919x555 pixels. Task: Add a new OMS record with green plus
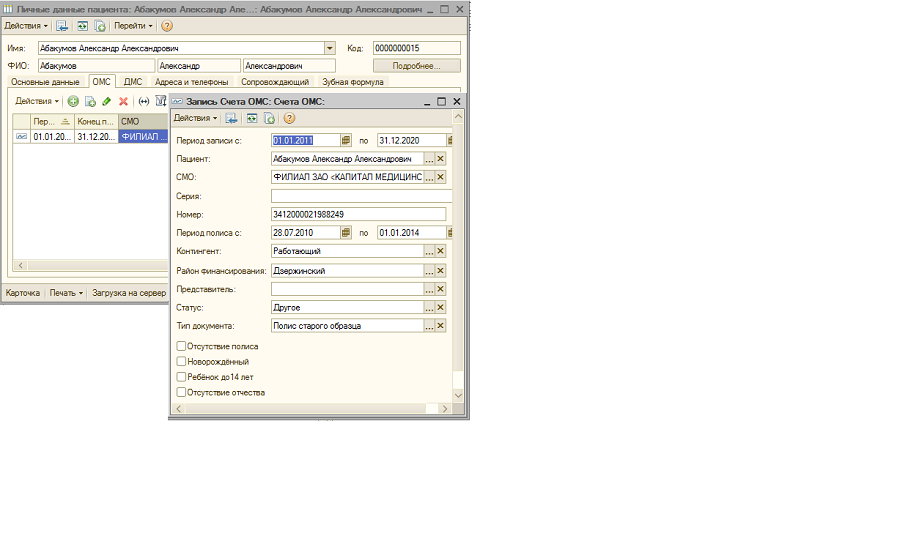pyautogui.click(x=73, y=101)
